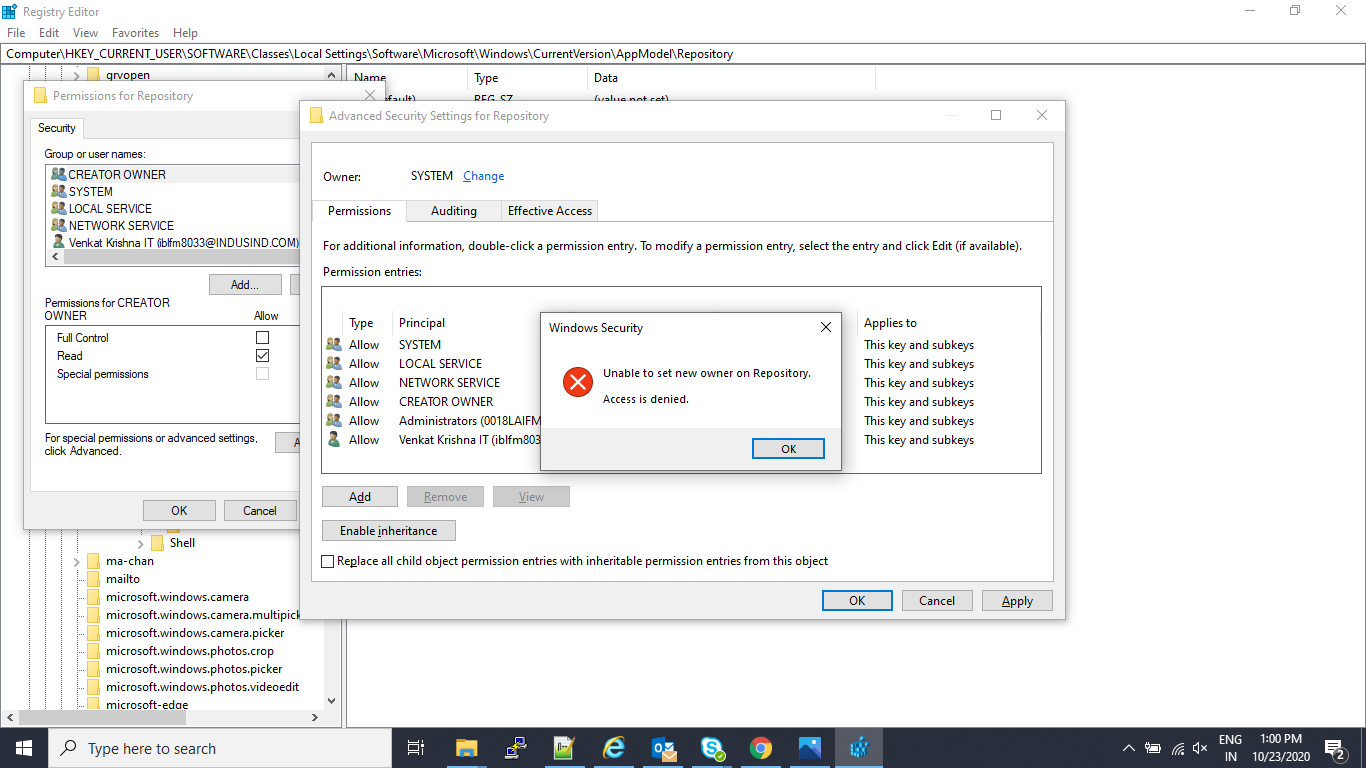Click Add below permission entries

click(360, 497)
